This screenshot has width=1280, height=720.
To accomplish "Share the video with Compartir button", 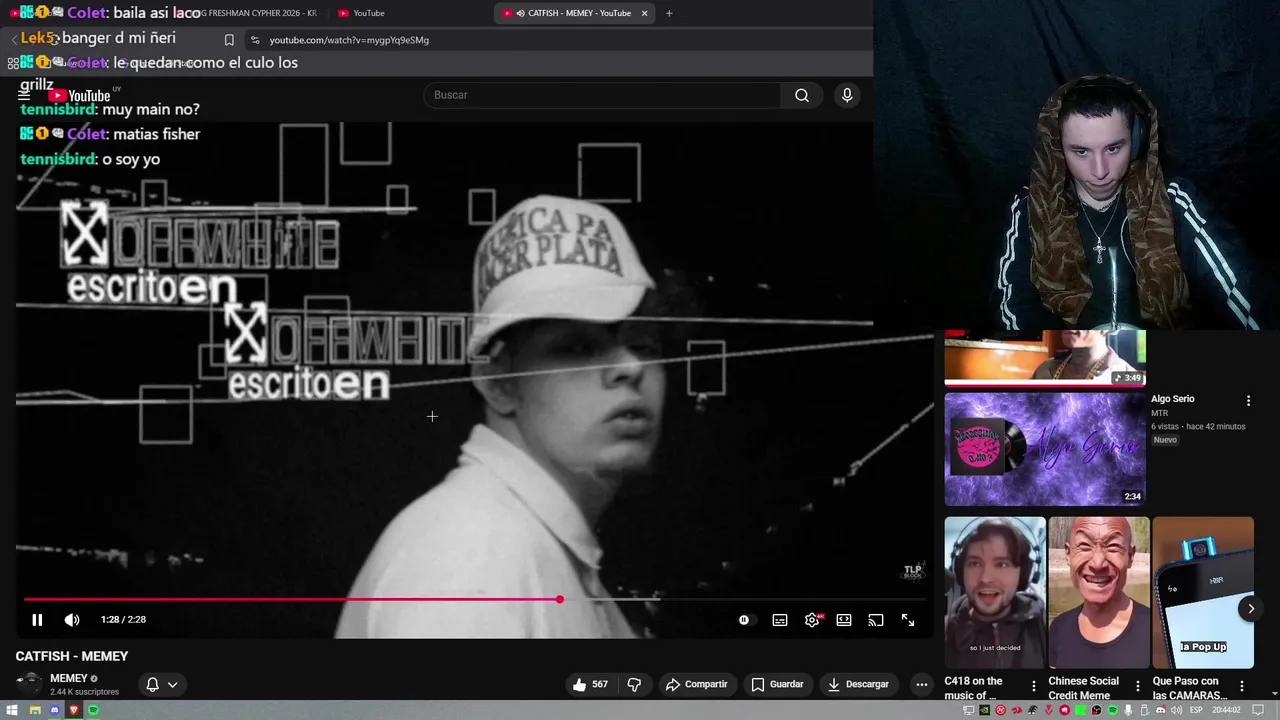I will (x=696, y=684).
